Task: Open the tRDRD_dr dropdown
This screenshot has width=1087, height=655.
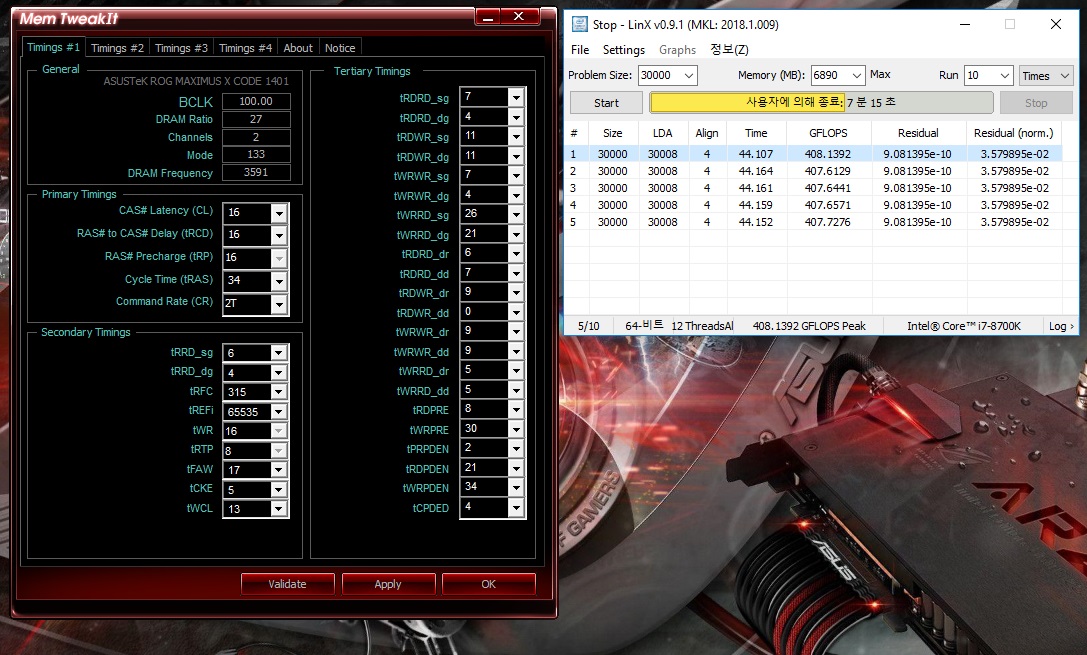Action: click(516, 254)
